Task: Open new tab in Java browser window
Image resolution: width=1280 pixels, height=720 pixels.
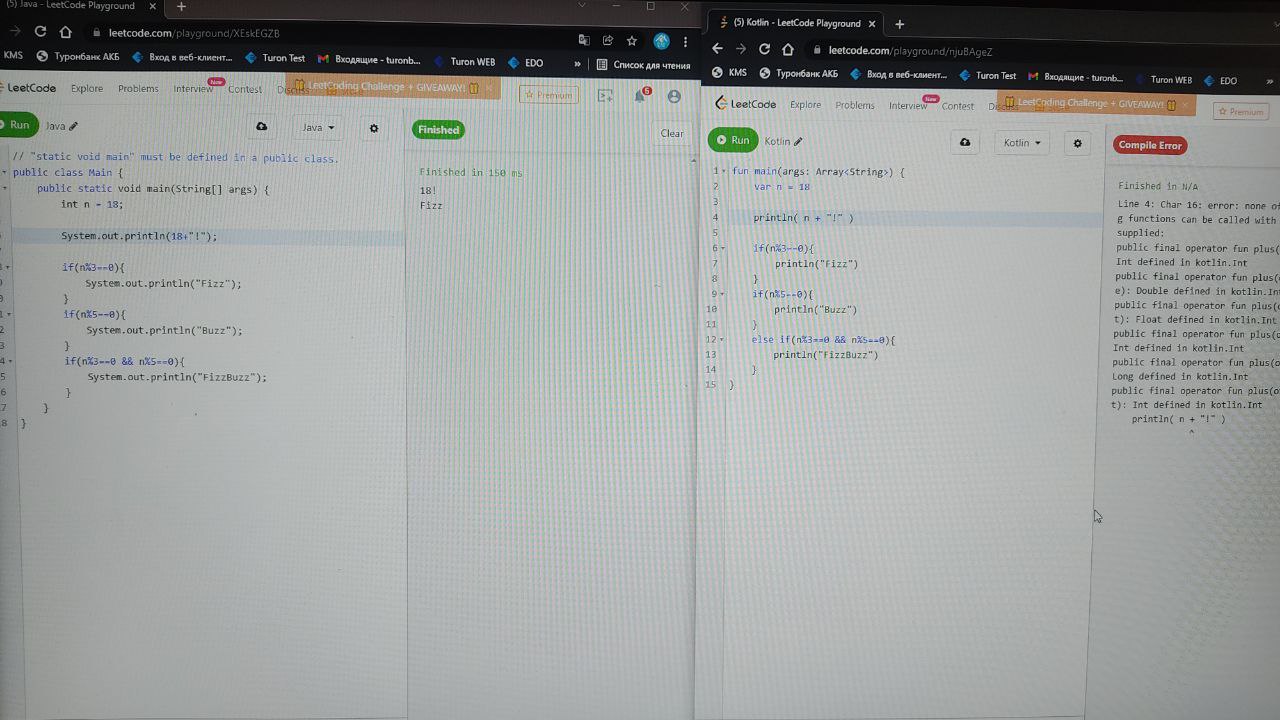Action: tap(181, 6)
